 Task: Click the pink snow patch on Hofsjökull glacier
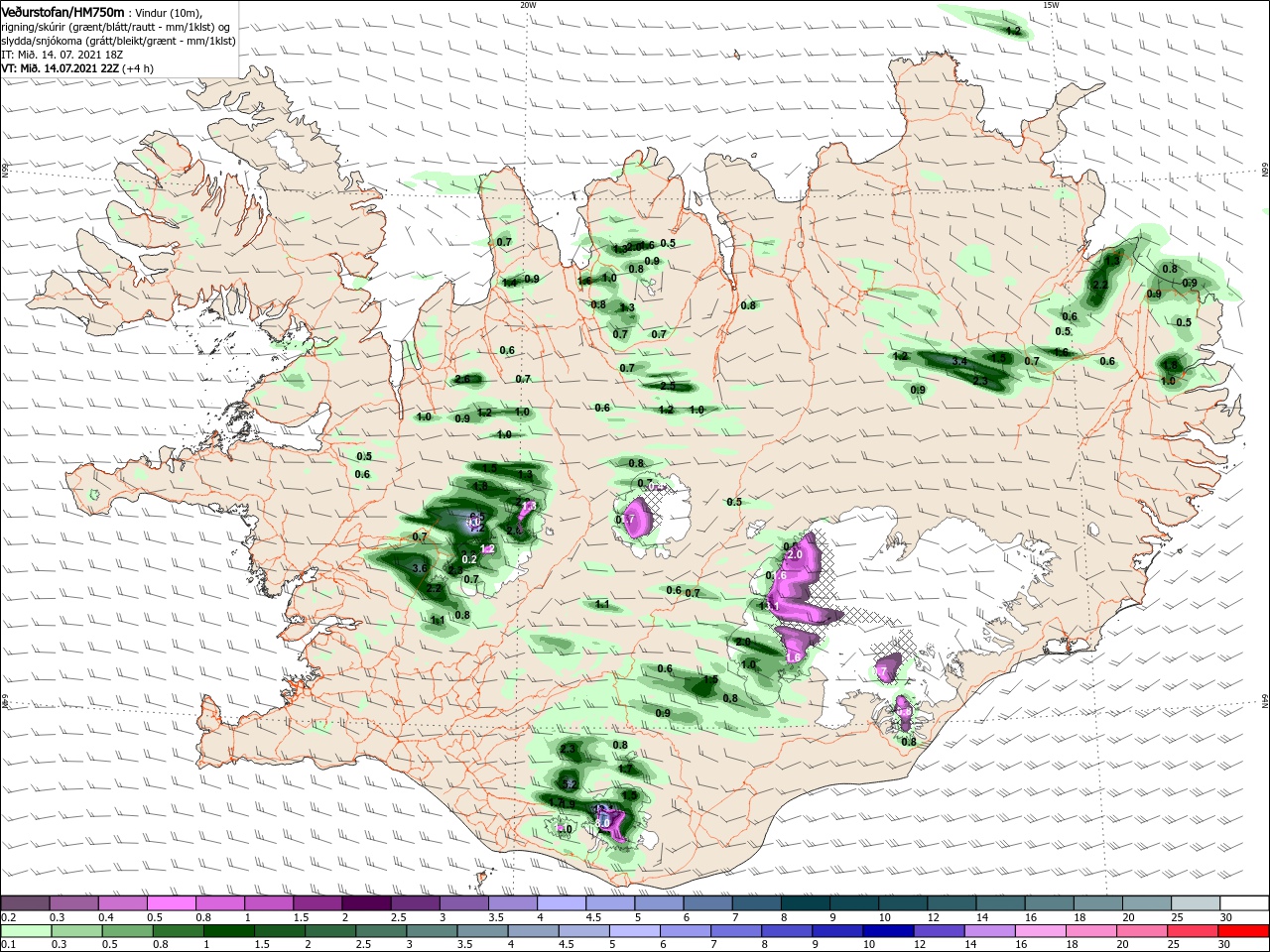pyautogui.click(x=640, y=516)
